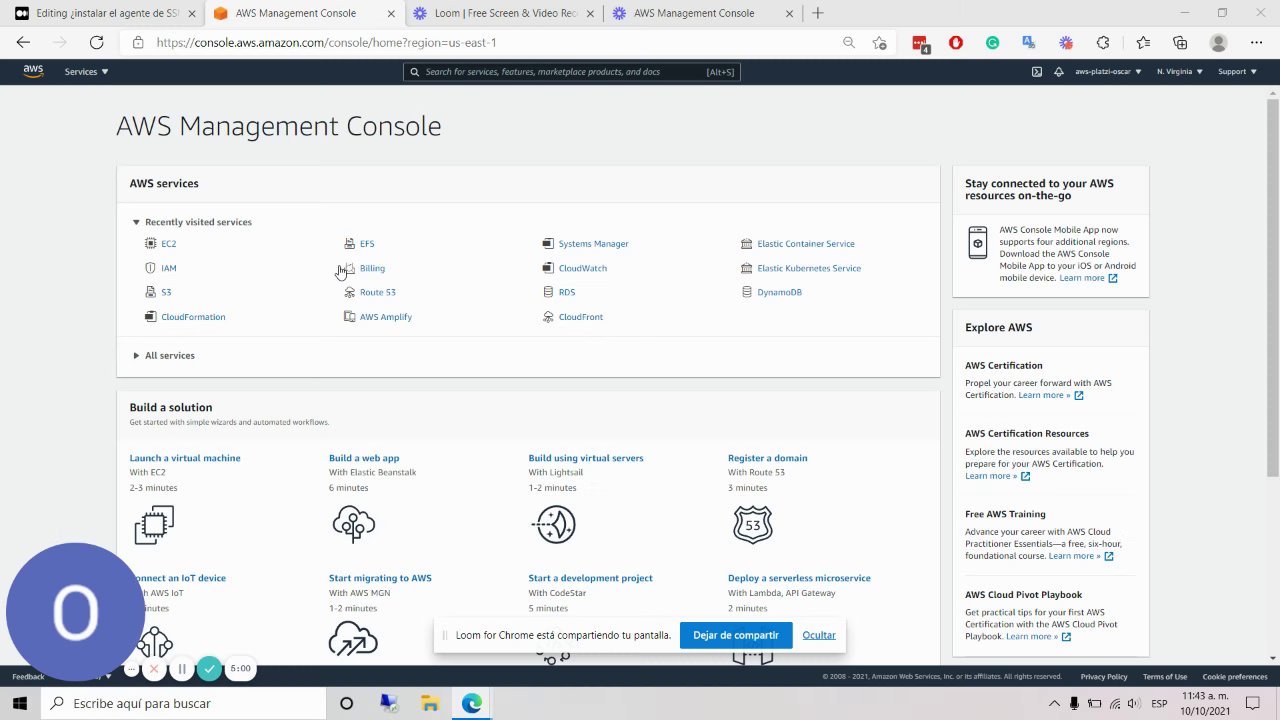This screenshot has height=720, width=1280.
Task: Open Cookie preferences in the footer
Action: [1235, 677]
